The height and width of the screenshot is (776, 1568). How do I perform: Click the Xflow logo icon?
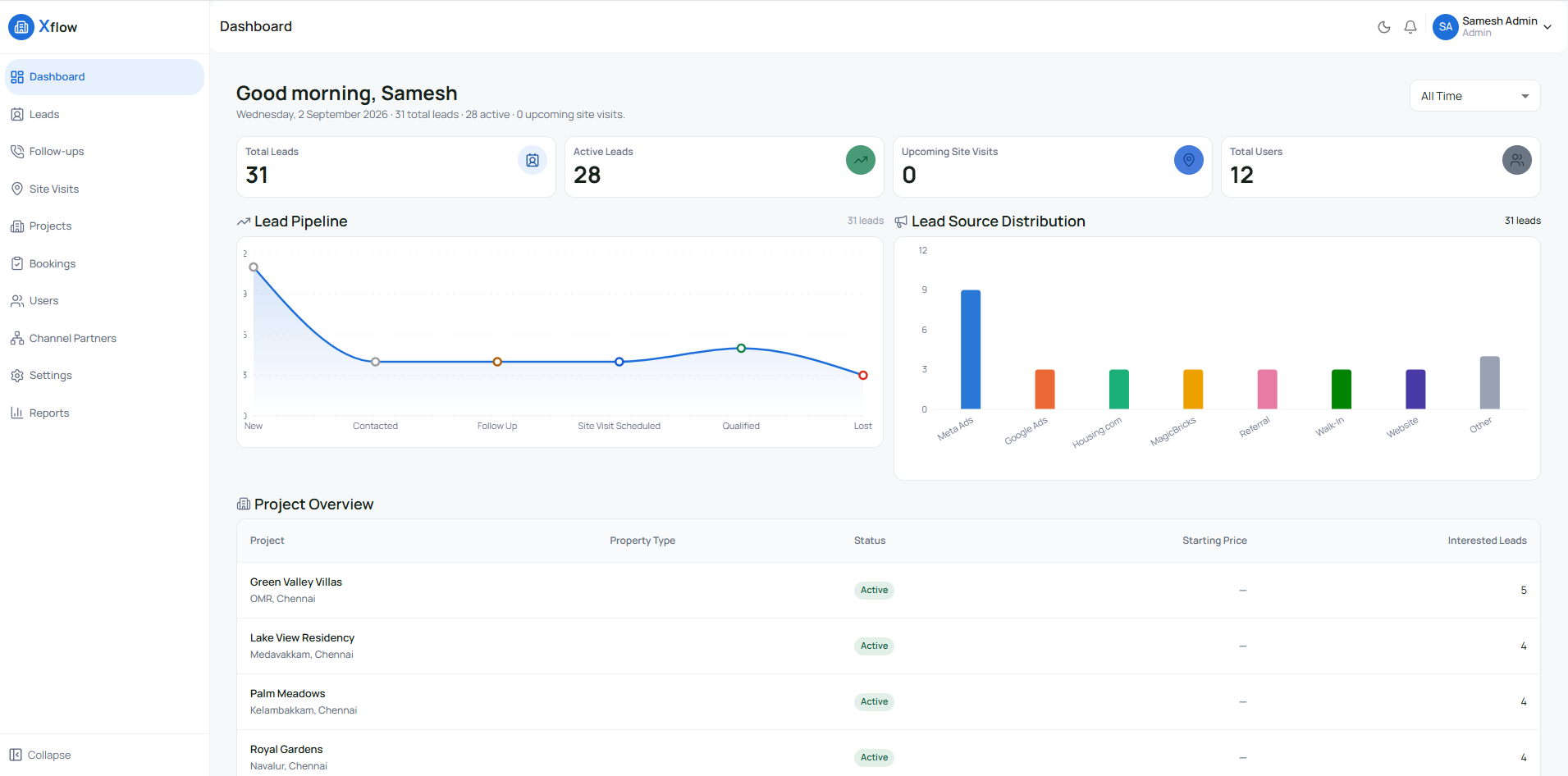coord(21,27)
